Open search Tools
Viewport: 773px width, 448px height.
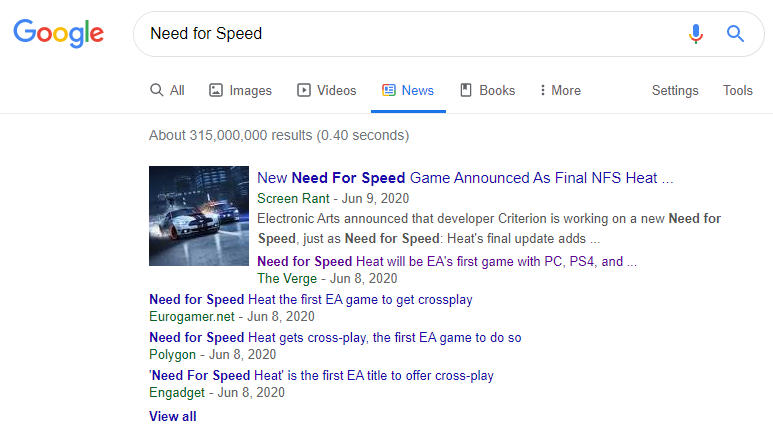click(738, 90)
